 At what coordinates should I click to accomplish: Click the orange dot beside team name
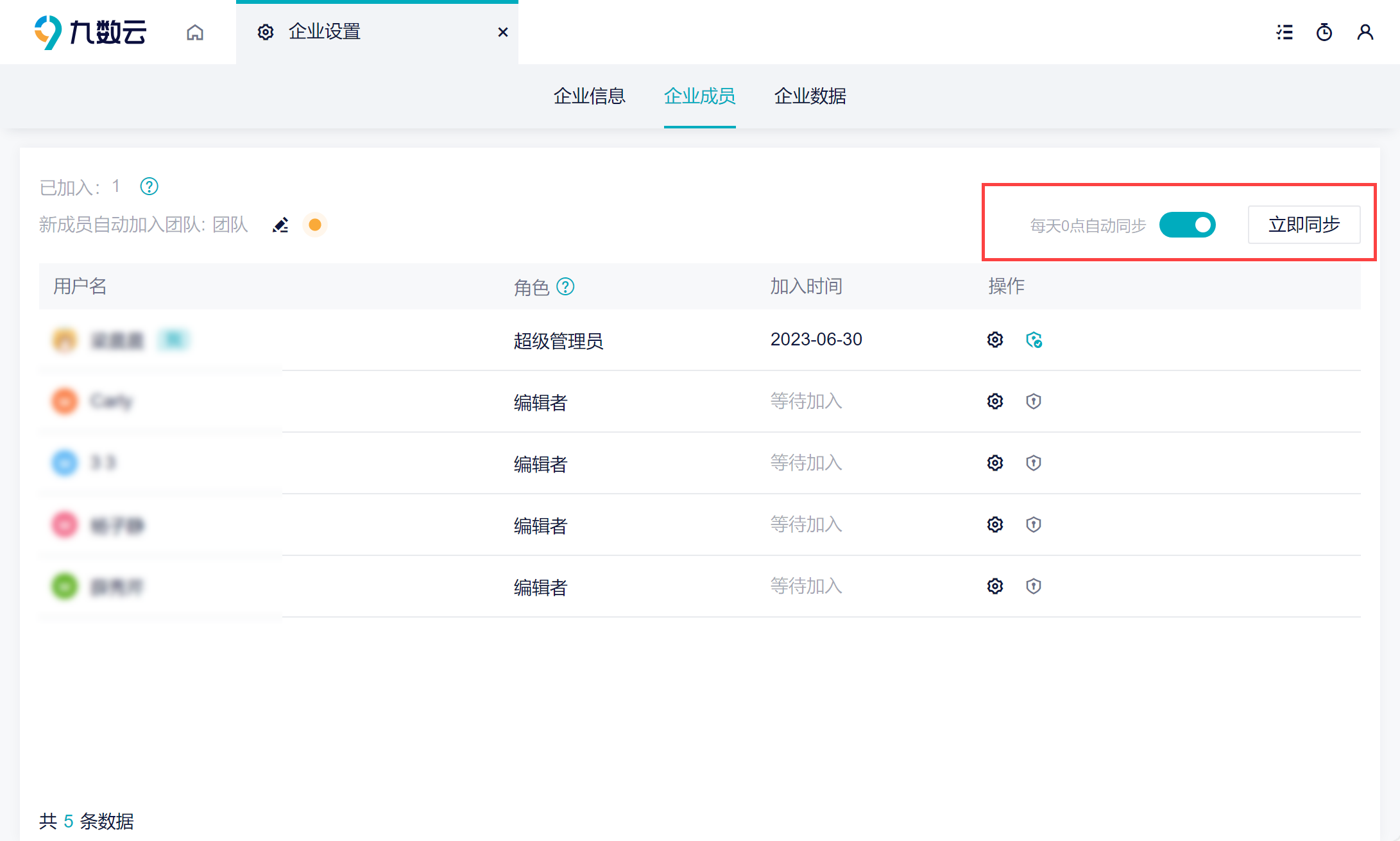coord(314,225)
